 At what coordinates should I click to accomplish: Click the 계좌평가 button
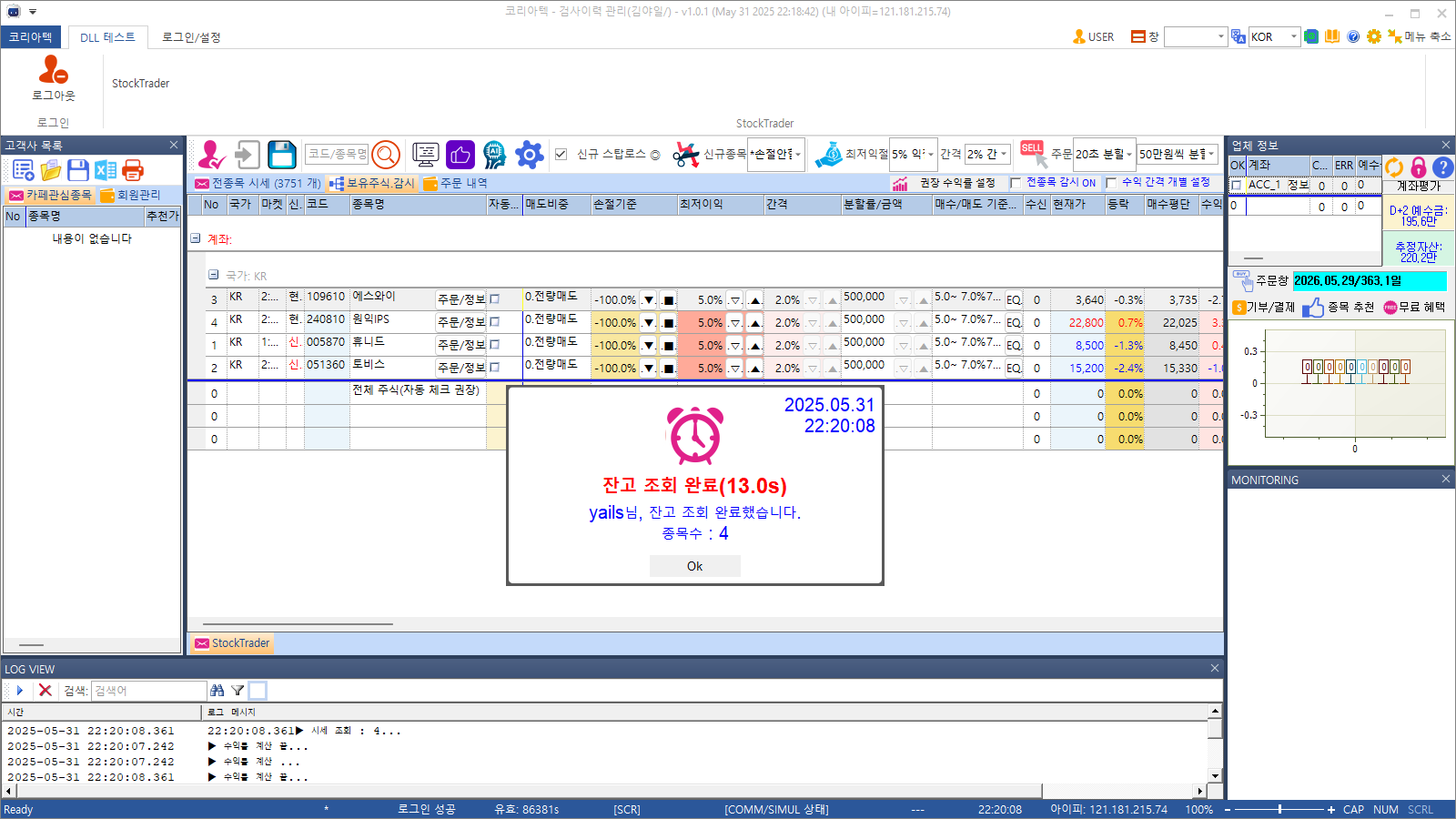pos(1418,186)
